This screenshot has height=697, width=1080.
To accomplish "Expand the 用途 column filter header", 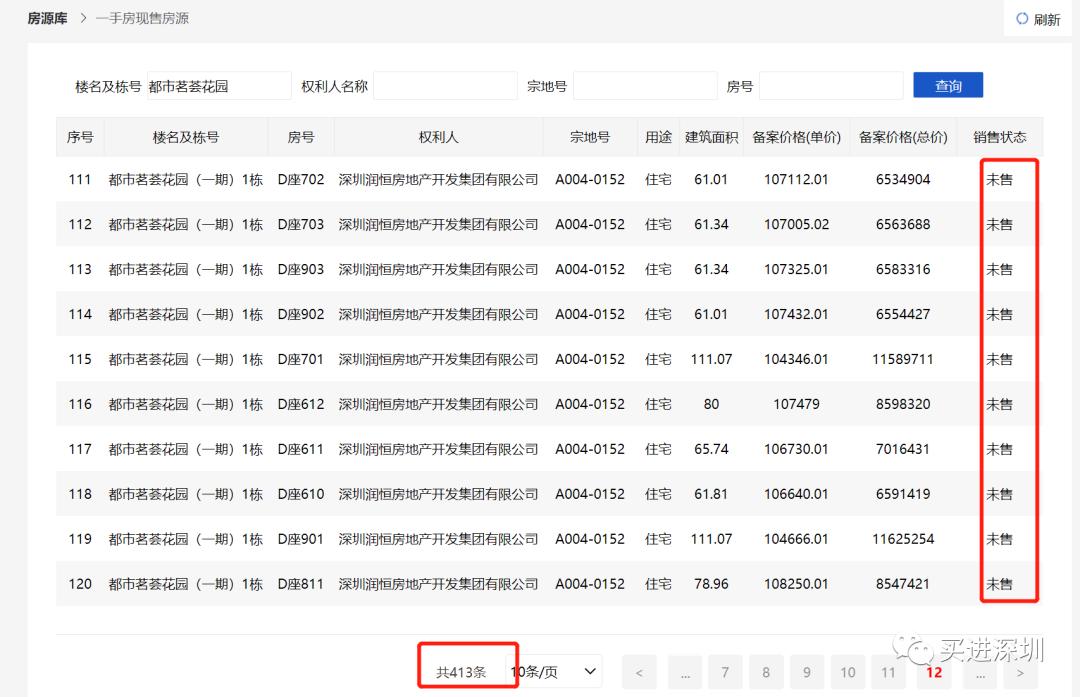I will [x=658, y=136].
